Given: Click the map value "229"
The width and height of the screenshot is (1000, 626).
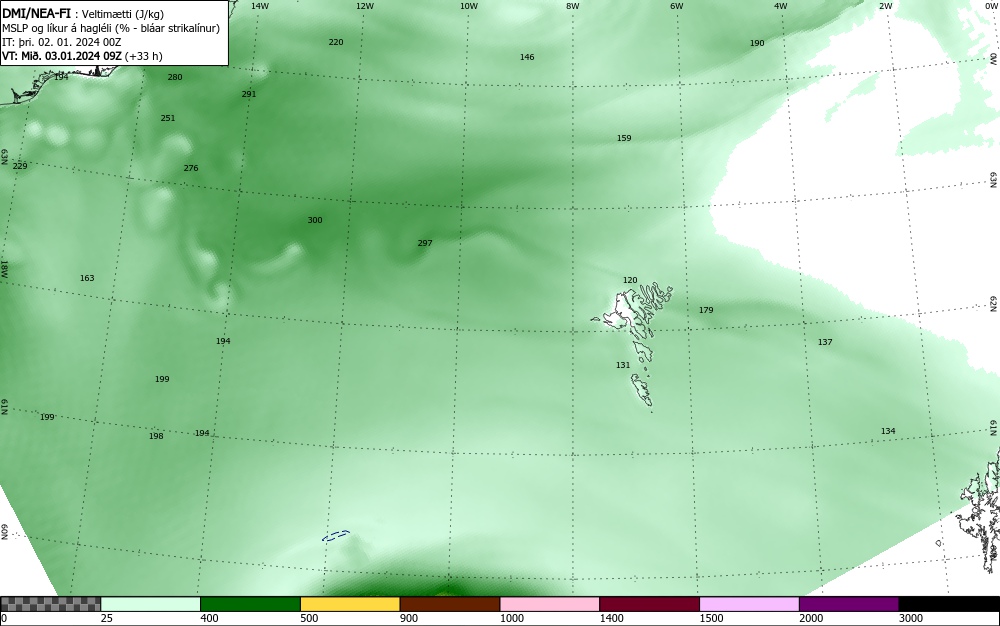Looking at the screenshot, I should [20, 166].
